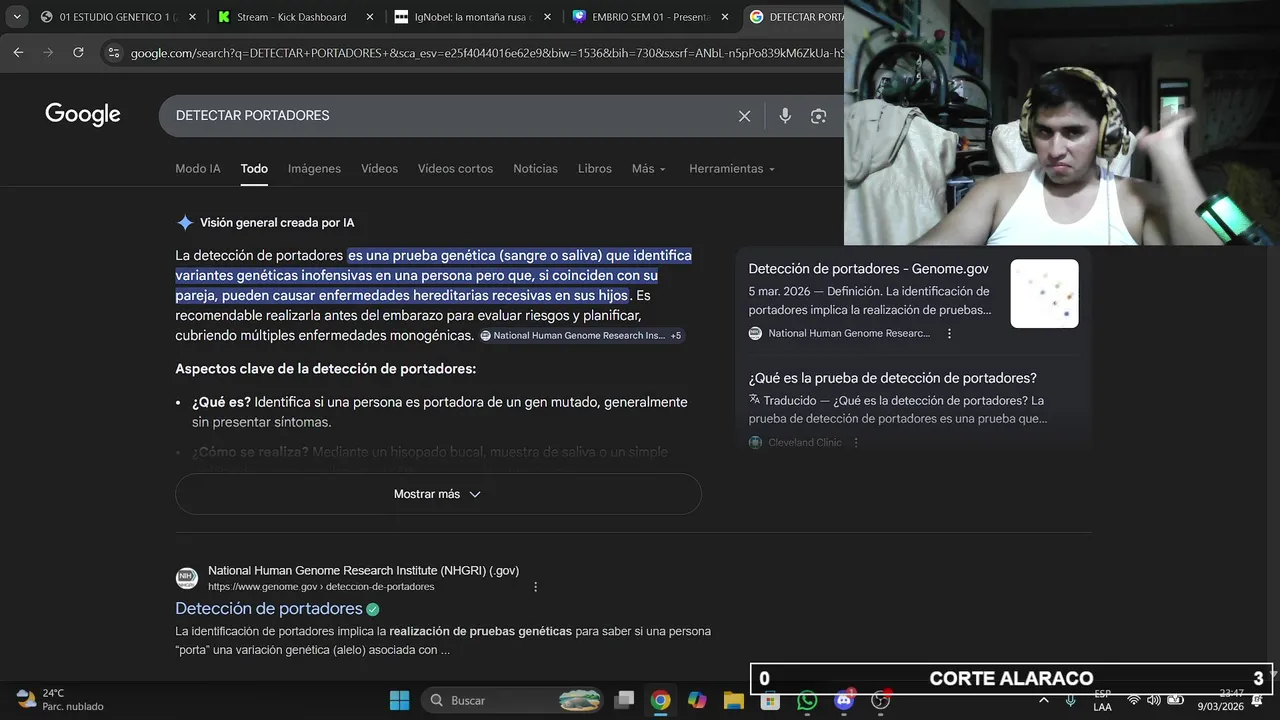The width and height of the screenshot is (1280, 720).
Task: Open the tab search chevron button
Action: 17,16
